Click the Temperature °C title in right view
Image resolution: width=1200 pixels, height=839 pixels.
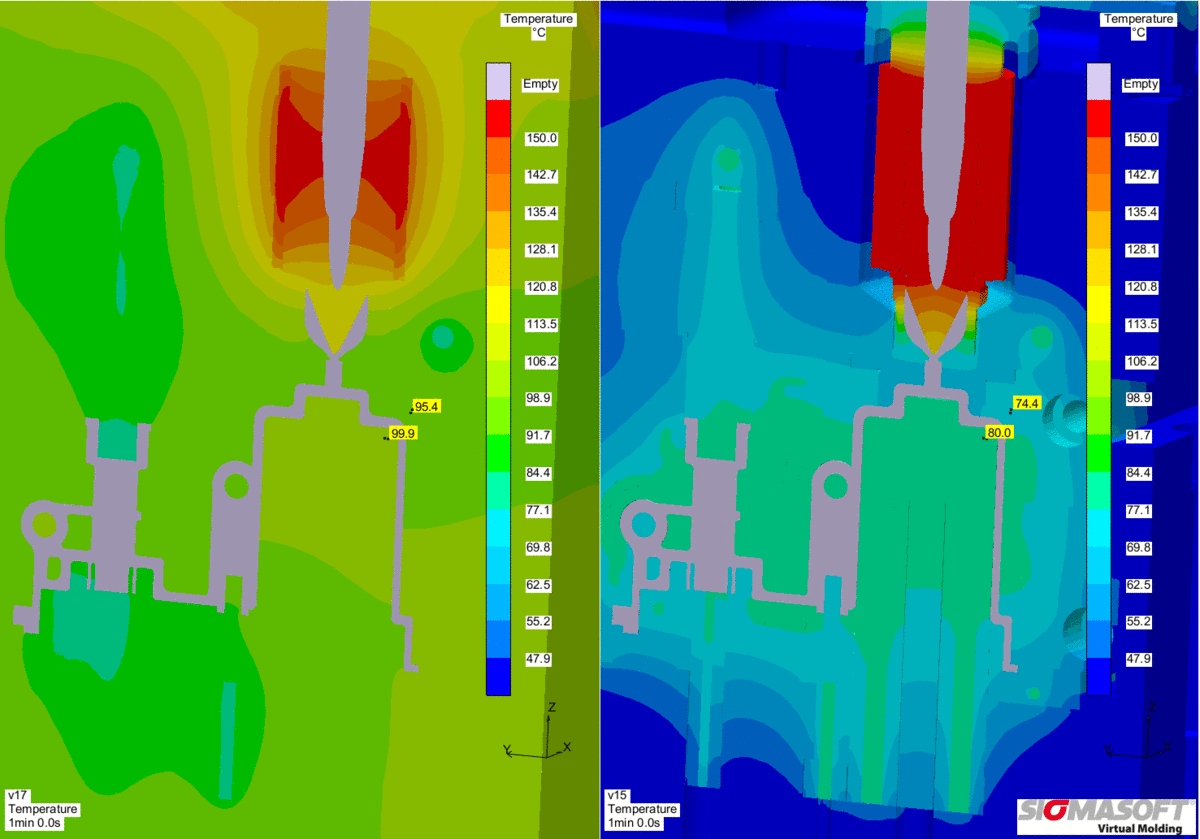(1138, 26)
